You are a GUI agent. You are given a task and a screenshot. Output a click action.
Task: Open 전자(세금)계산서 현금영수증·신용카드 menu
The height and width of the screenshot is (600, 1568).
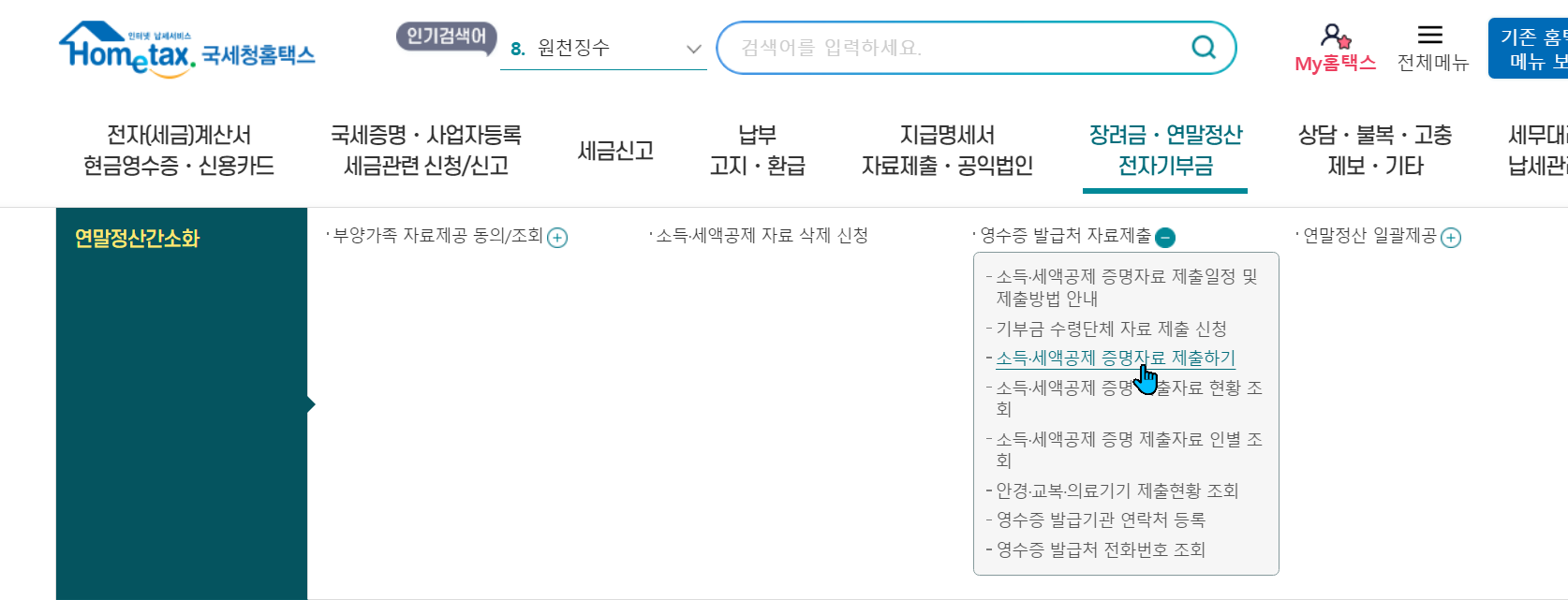179,151
